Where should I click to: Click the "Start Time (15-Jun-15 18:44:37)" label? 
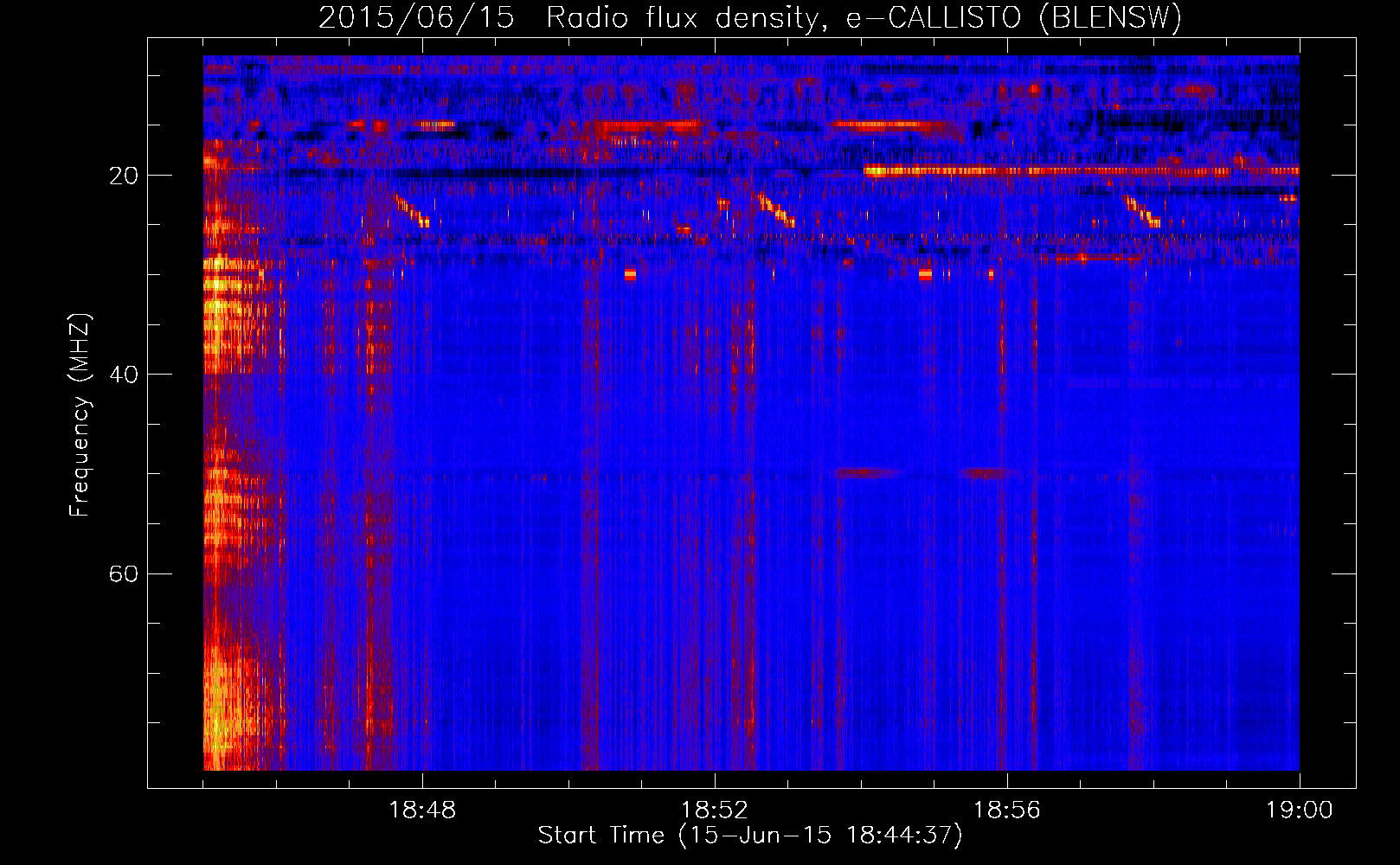[750, 836]
